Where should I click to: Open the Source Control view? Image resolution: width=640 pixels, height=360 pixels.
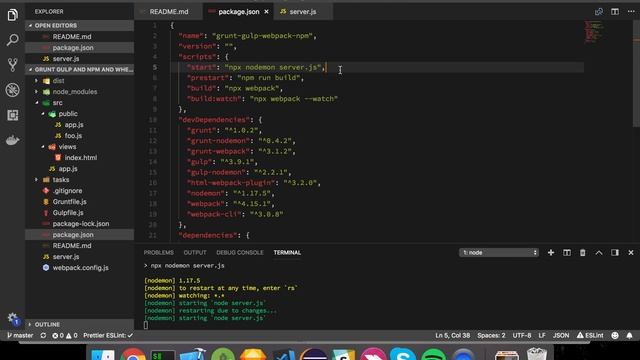[13, 65]
